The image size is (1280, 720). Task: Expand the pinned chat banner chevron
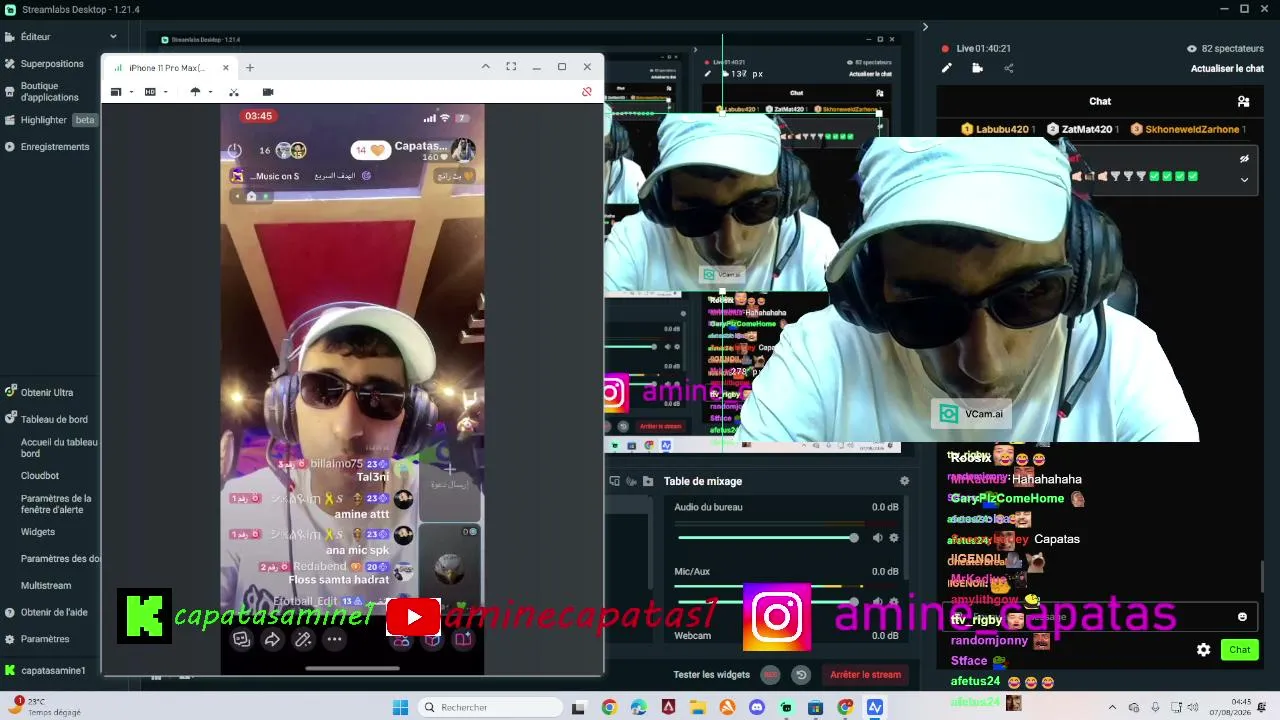click(1244, 180)
